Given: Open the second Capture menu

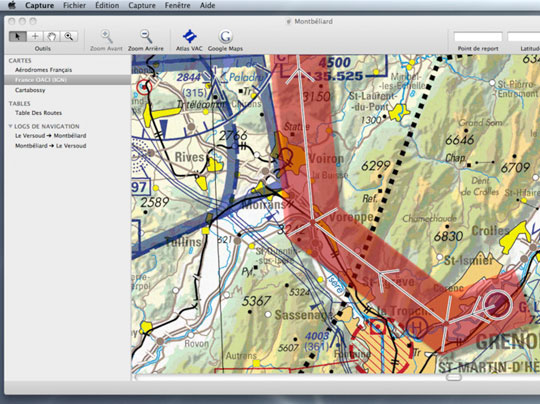Looking at the screenshot, I should tap(142, 5).
